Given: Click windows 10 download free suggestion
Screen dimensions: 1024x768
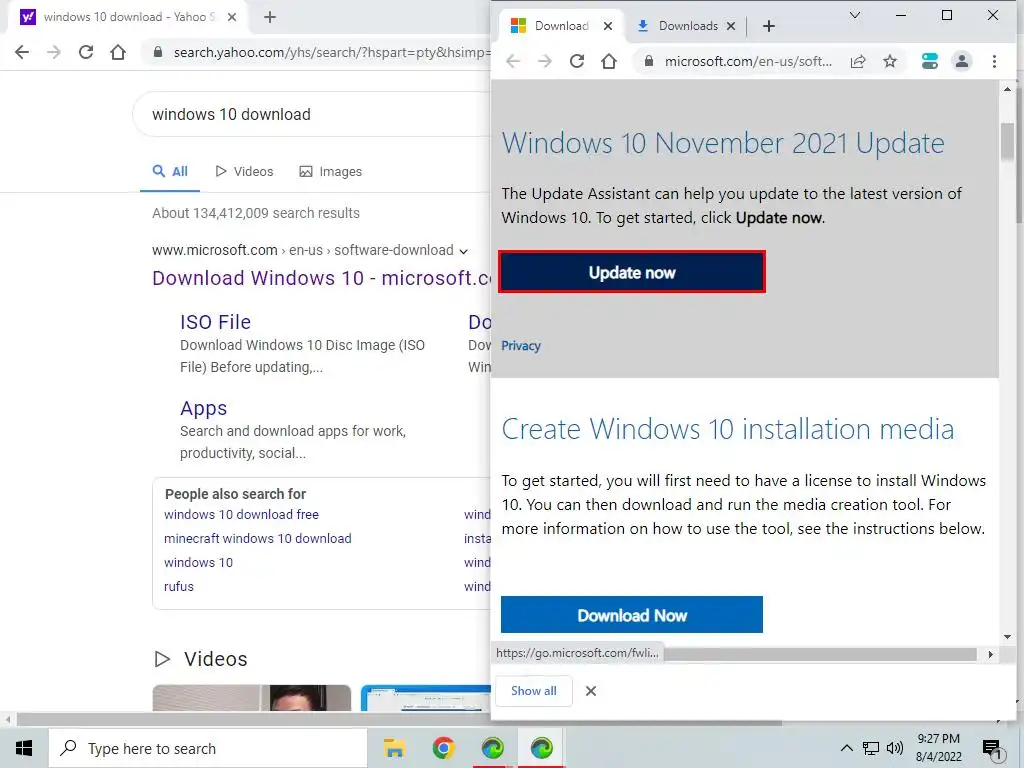Looking at the screenshot, I should pos(242,515).
